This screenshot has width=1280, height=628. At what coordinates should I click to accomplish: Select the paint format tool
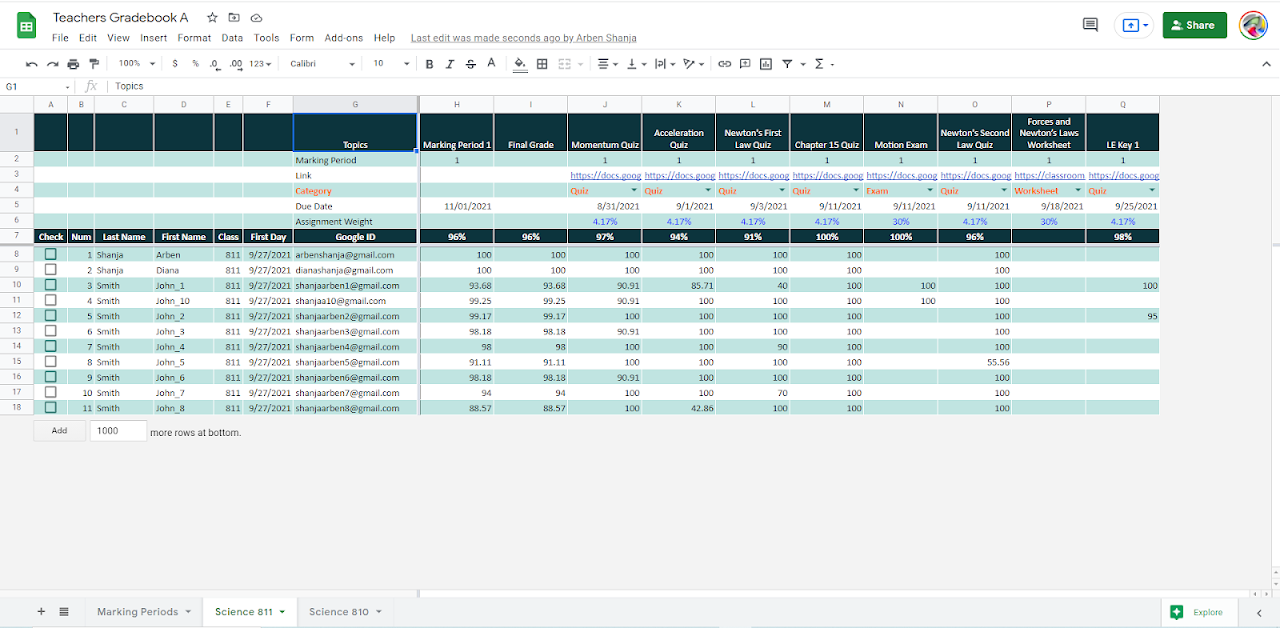pyautogui.click(x=94, y=64)
